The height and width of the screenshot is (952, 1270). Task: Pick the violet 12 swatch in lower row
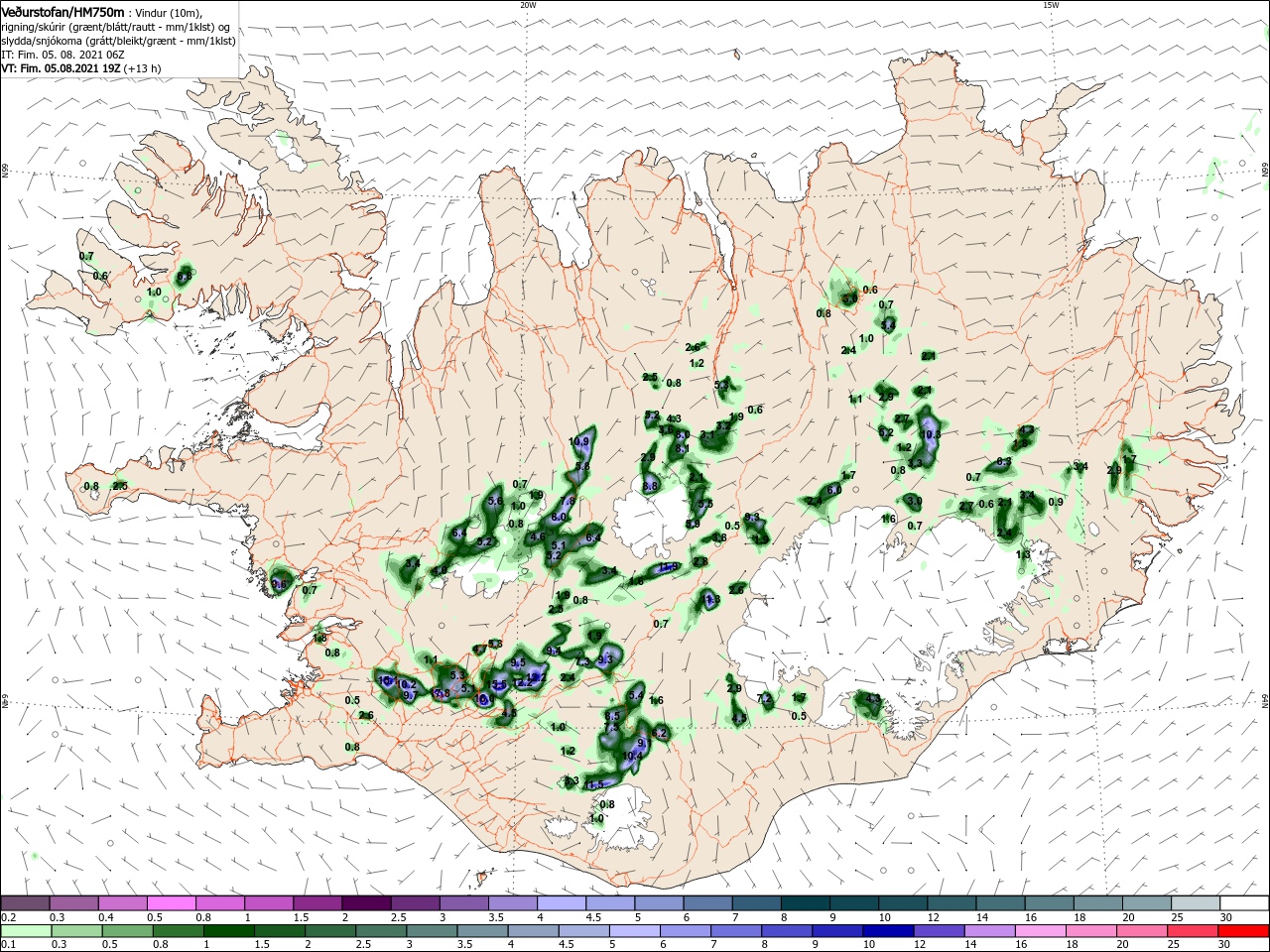[939, 931]
